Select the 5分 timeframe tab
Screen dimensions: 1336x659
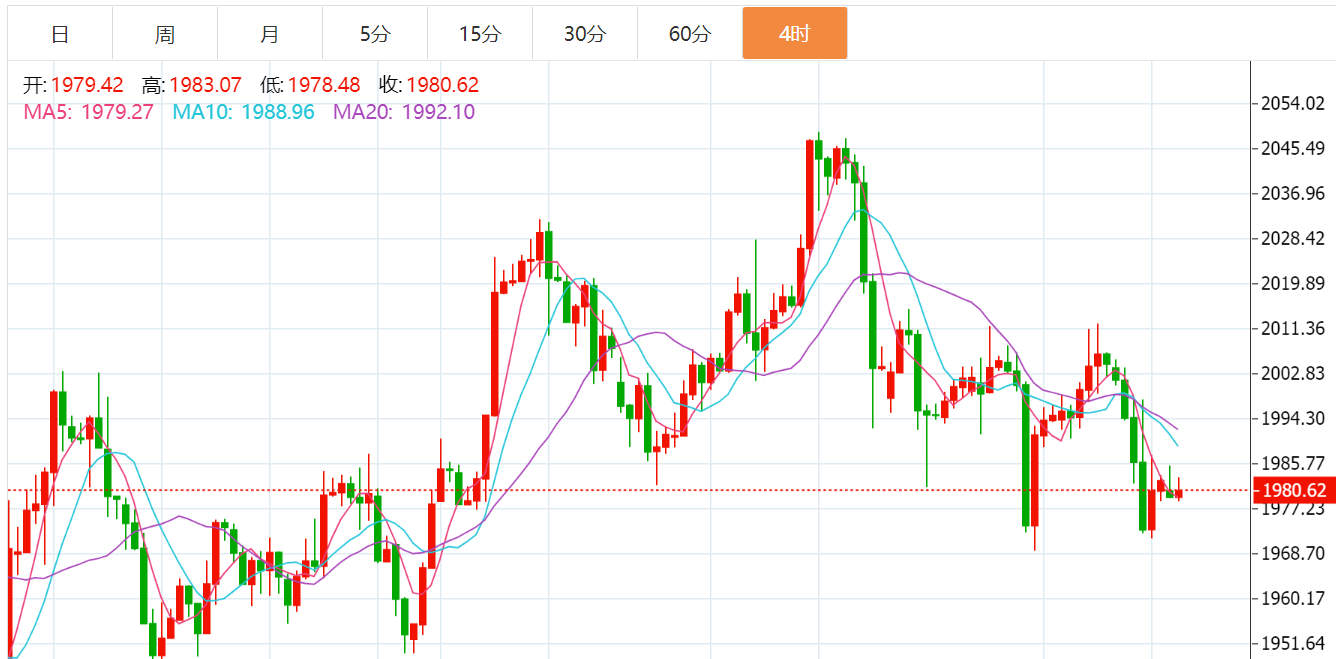(x=375, y=33)
